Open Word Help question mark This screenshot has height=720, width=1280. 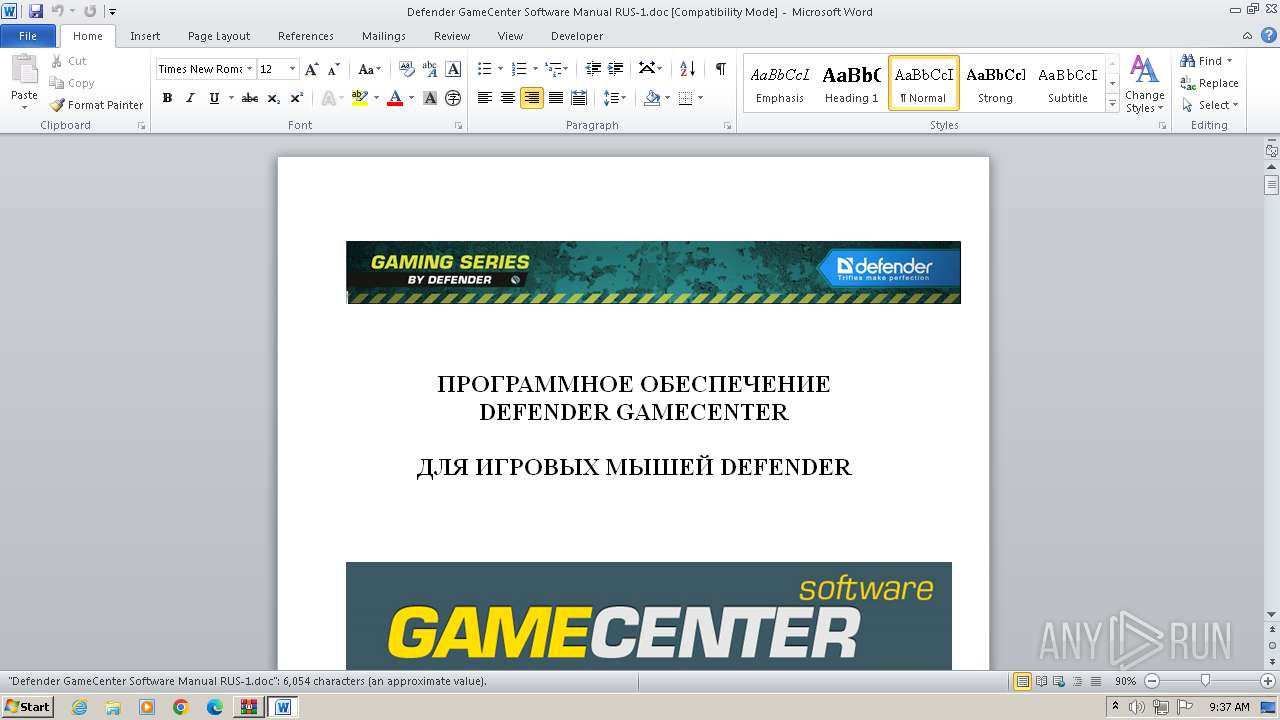(x=1269, y=35)
